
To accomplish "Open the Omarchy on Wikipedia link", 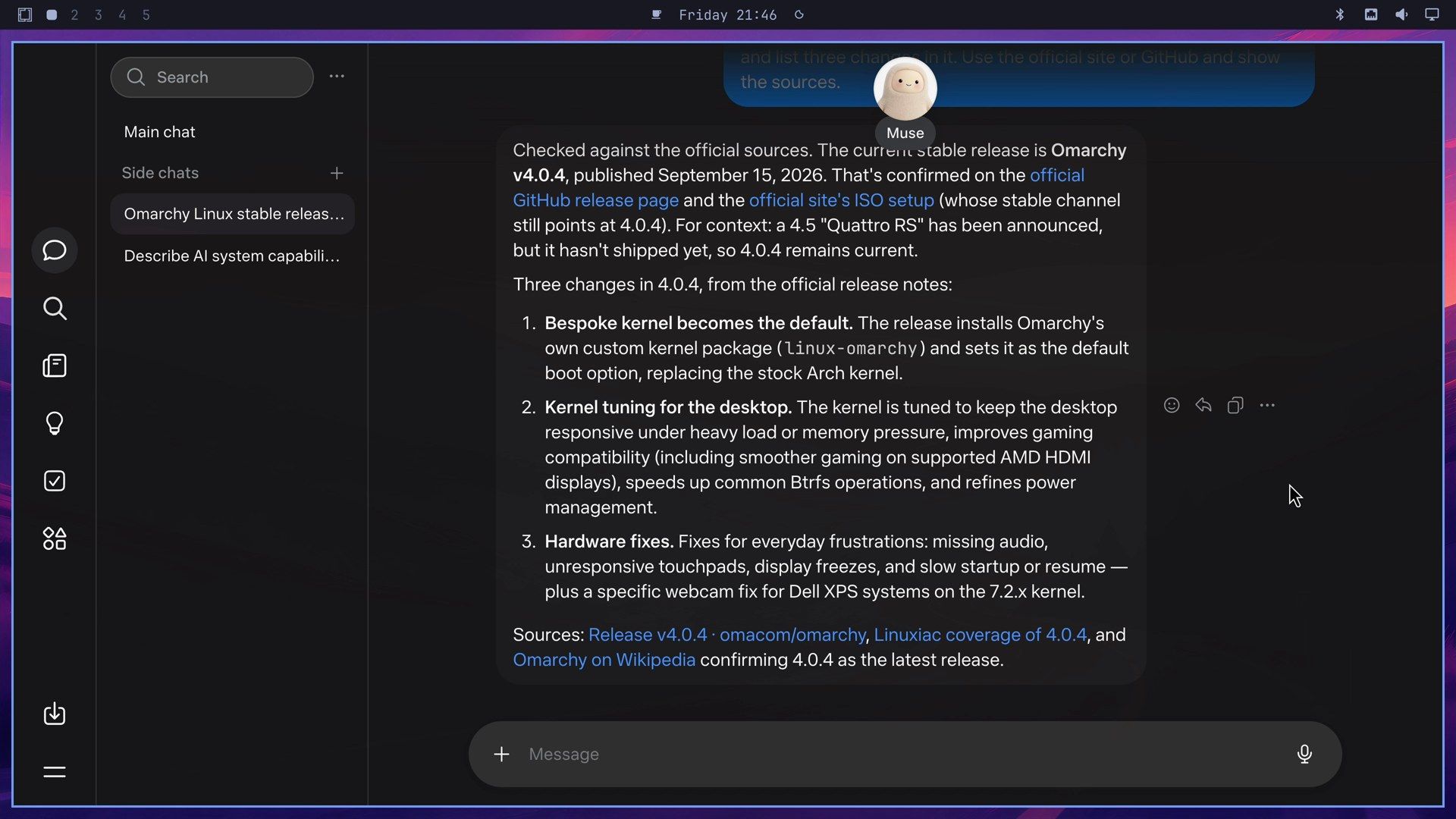I will point(604,660).
